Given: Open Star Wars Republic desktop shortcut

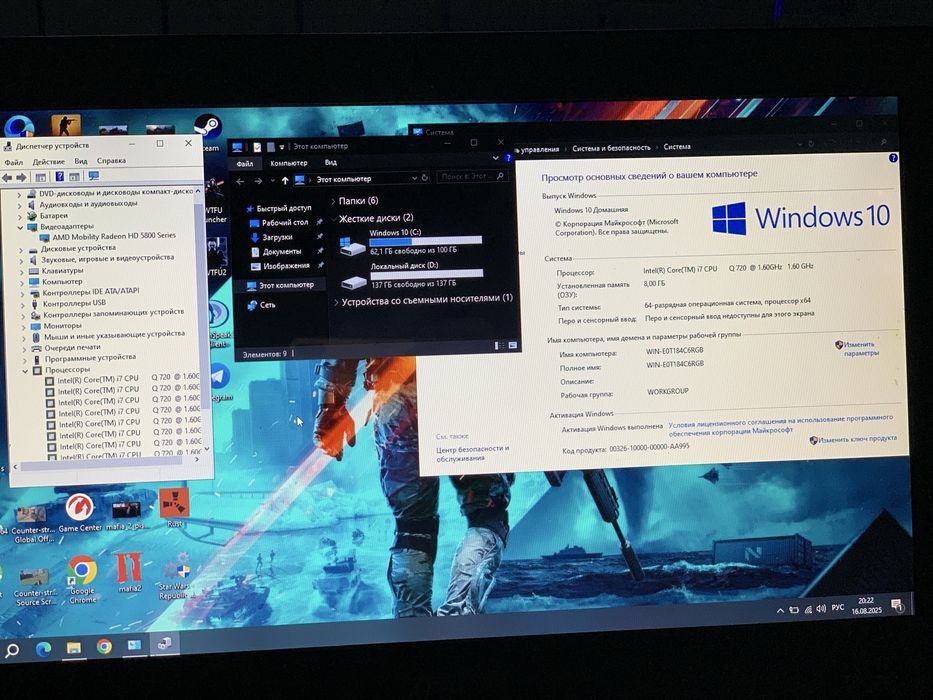Looking at the screenshot, I should (x=174, y=576).
